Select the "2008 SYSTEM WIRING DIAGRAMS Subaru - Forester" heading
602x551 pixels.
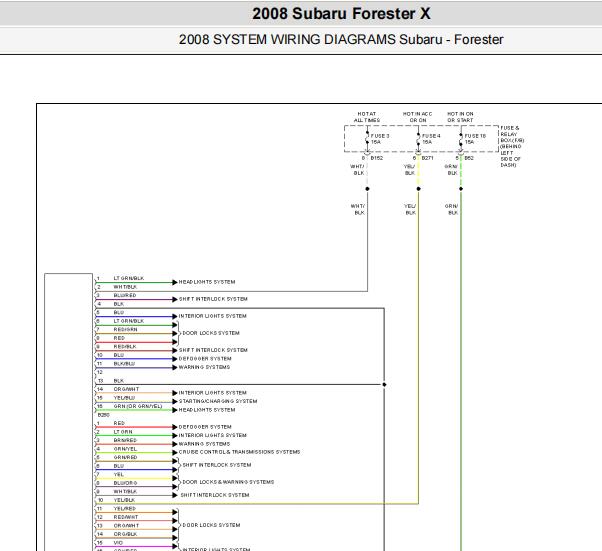pos(341,39)
